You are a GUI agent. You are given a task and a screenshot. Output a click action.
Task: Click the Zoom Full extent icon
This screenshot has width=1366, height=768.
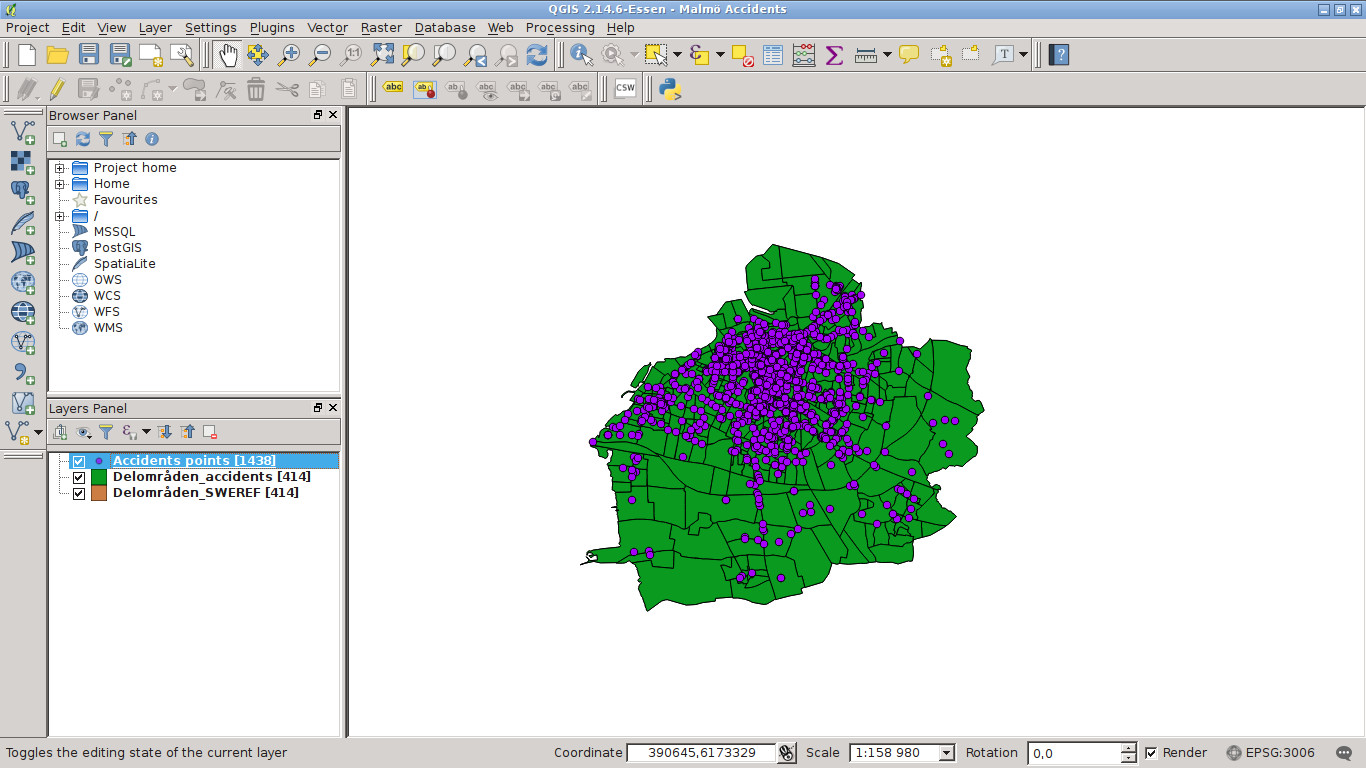coord(382,55)
